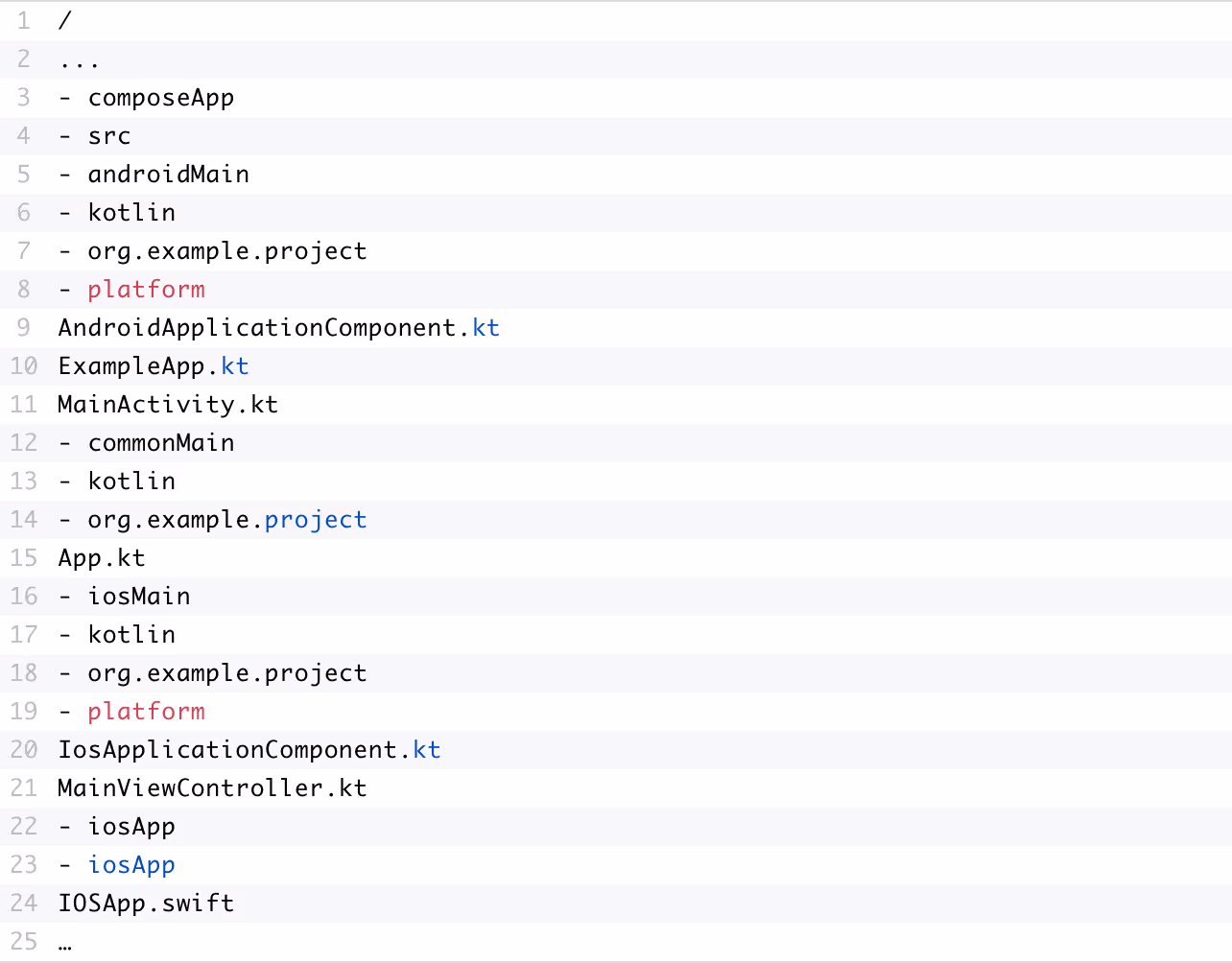Screen dimensions: 1232x963
Task: Click line number 9 in gutter
Action: coord(24,327)
